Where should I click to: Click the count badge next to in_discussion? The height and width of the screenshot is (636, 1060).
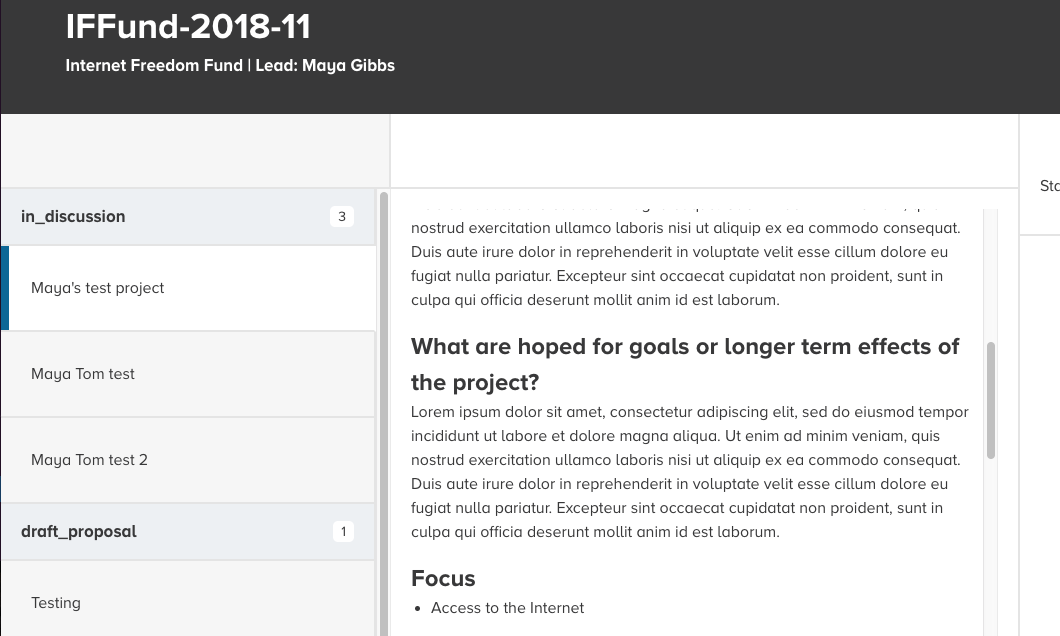tap(342, 216)
